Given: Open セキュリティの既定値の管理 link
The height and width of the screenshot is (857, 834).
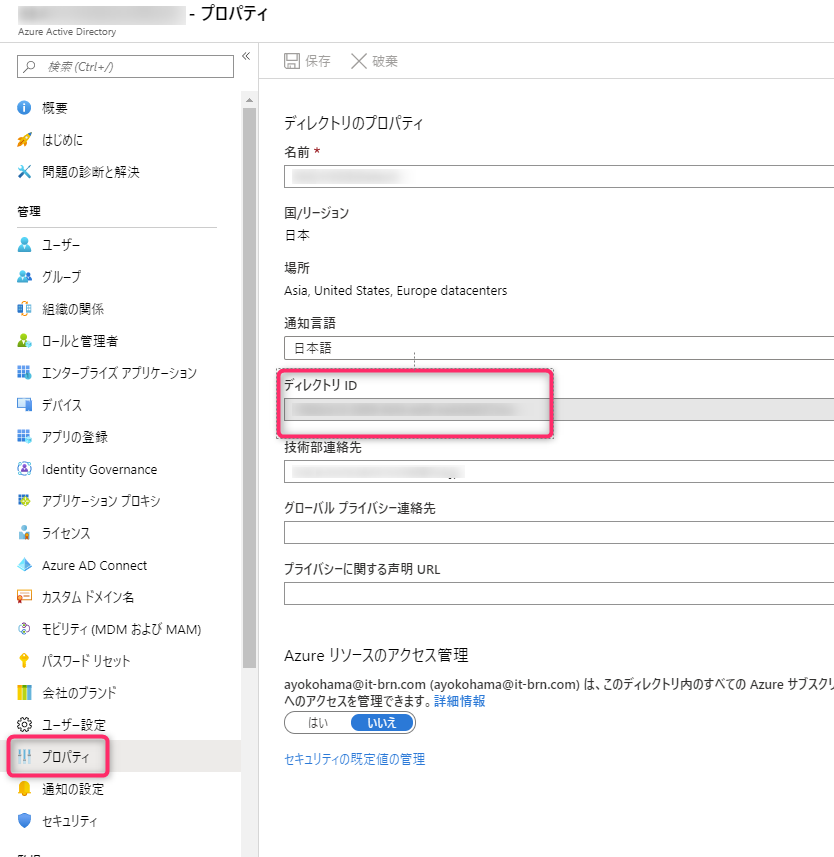Looking at the screenshot, I should 355,759.
